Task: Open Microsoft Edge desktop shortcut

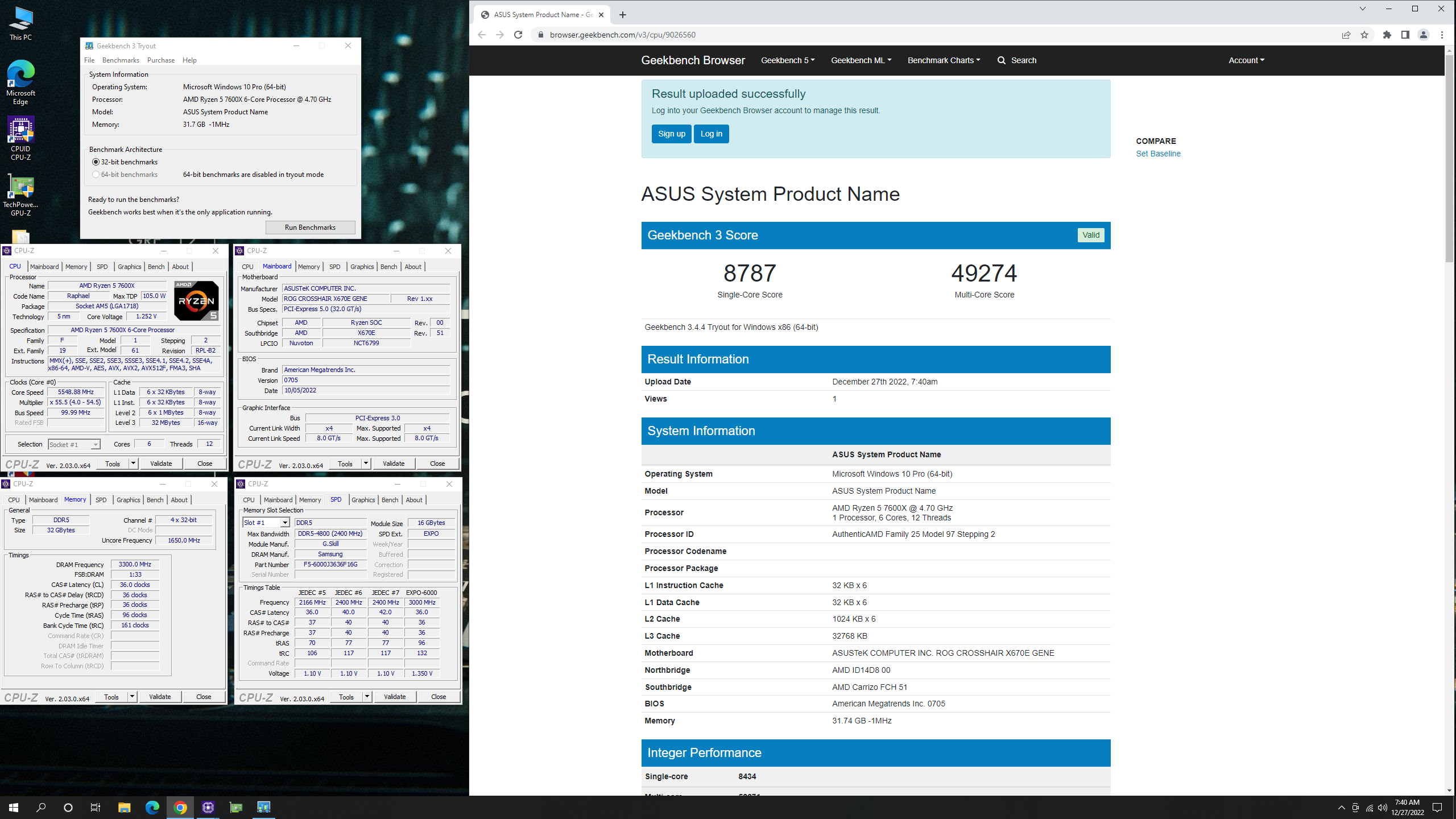Action: click(20, 82)
